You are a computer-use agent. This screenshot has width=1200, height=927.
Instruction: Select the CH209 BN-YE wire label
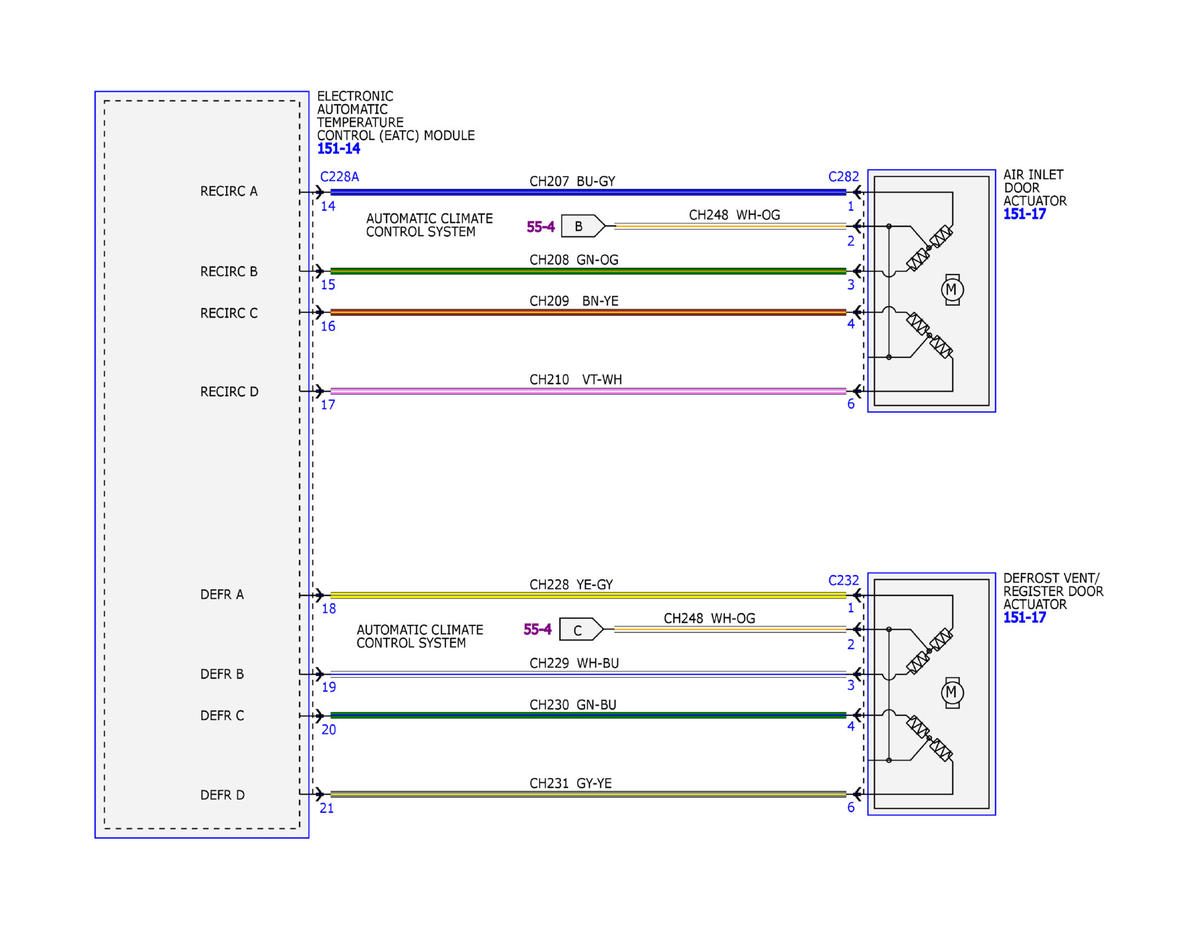(x=574, y=301)
